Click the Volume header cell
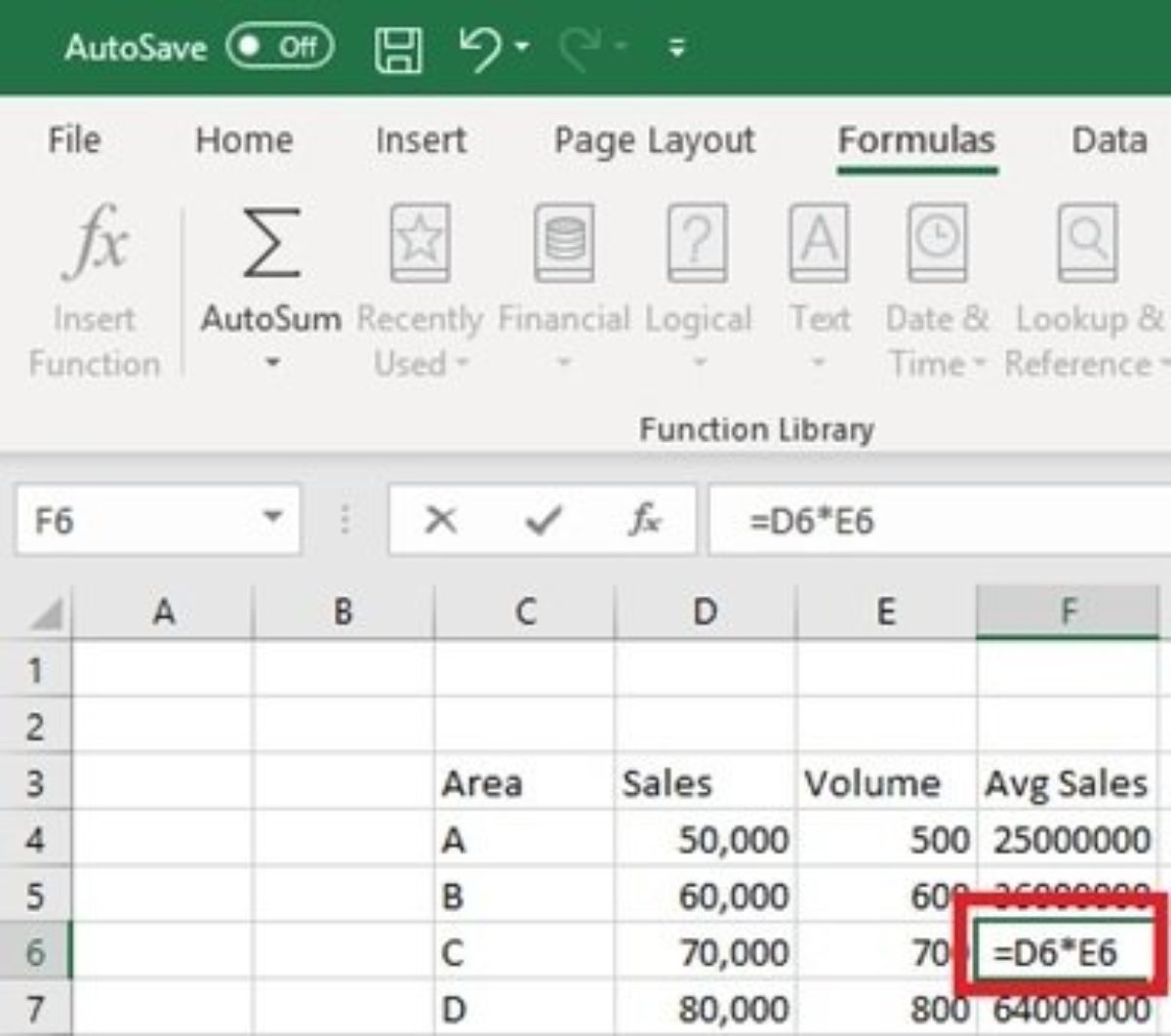 pos(885,783)
